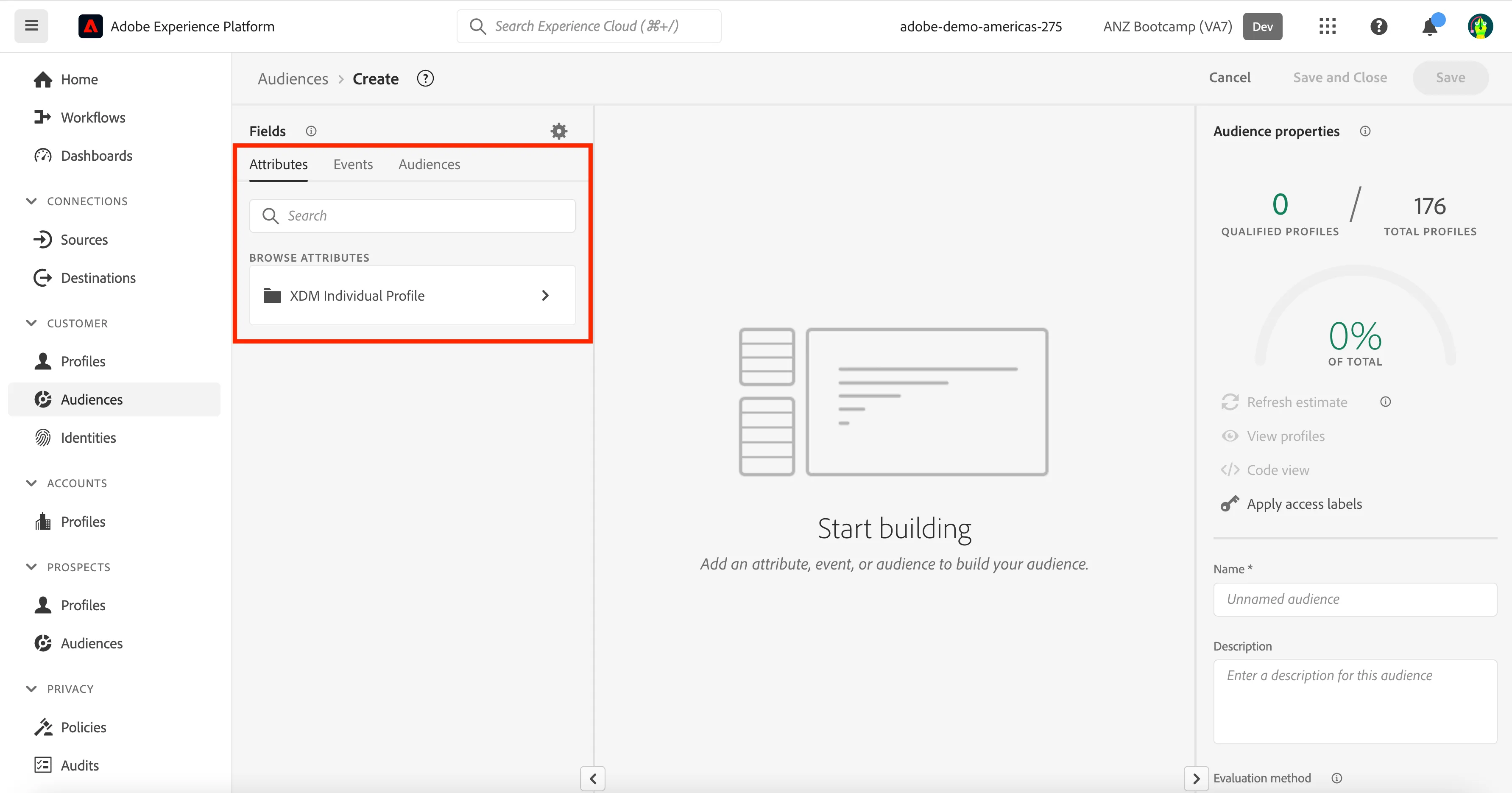Collapse Audience properties panel with right arrow
This screenshot has height=793, width=1512.
coord(1196,778)
